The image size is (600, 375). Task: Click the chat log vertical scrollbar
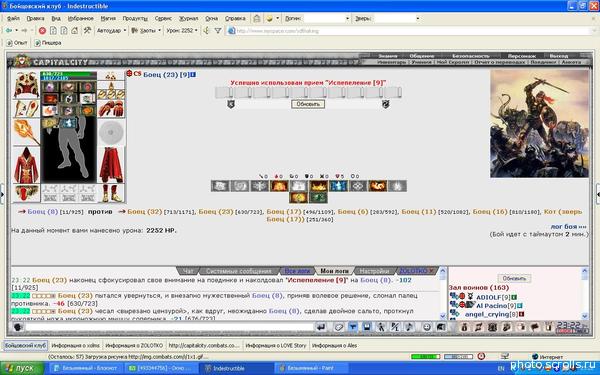[x=443, y=293]
